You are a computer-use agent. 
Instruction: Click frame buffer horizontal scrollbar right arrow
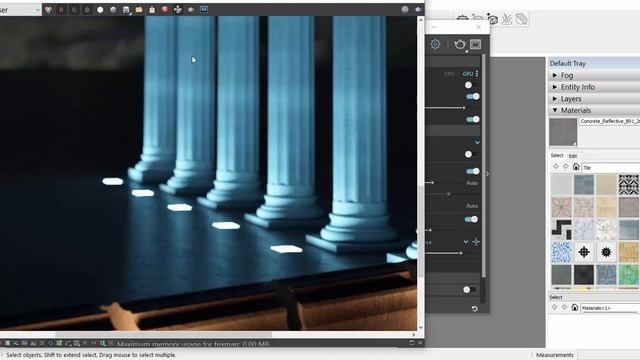tap(413, 334)
